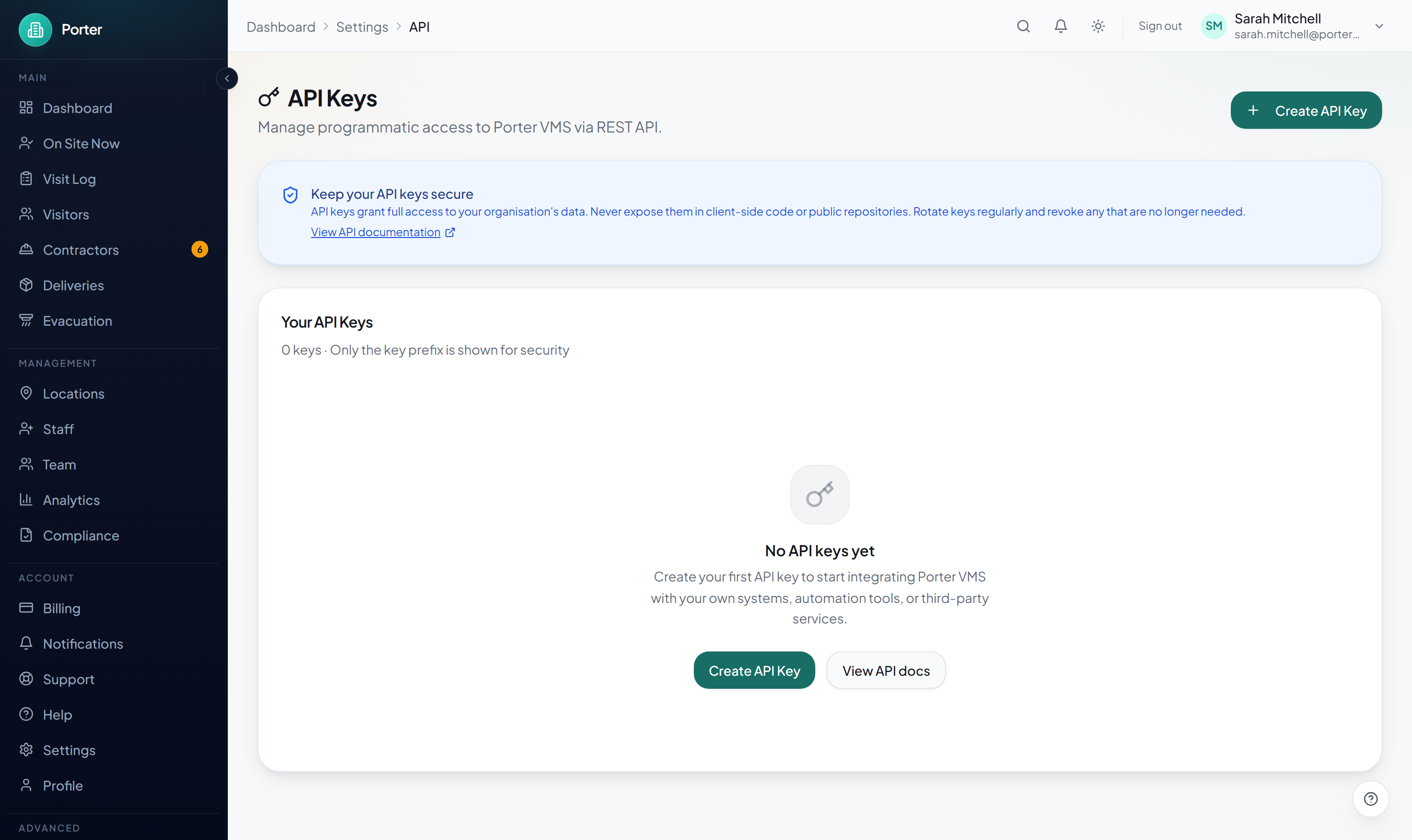Click the '0 keys' count text
1412x840 pixels.
301,350
